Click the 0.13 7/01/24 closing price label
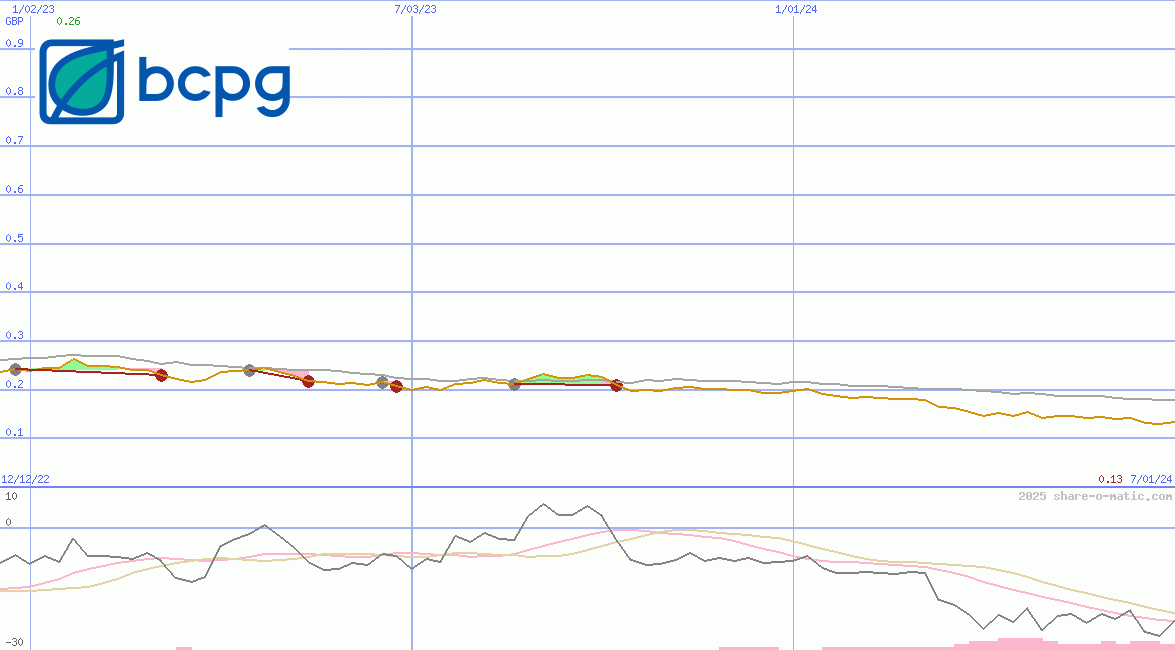1175x650 pixels. pyautogui.click(x=1134, y=480)
